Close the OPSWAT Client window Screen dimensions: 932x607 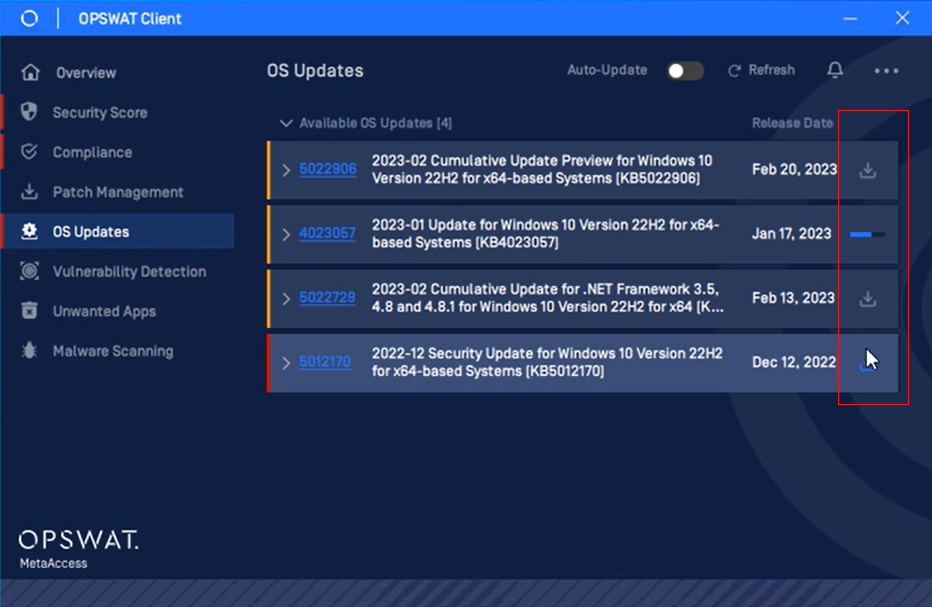(x=902, y=18)
